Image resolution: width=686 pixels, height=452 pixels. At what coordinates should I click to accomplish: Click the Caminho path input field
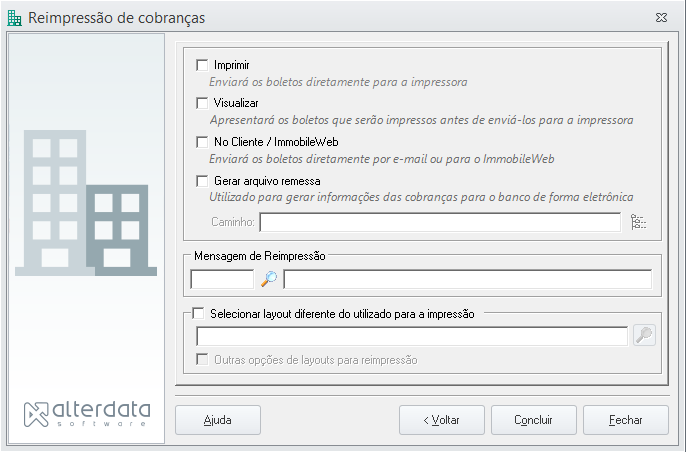(440, 222)
